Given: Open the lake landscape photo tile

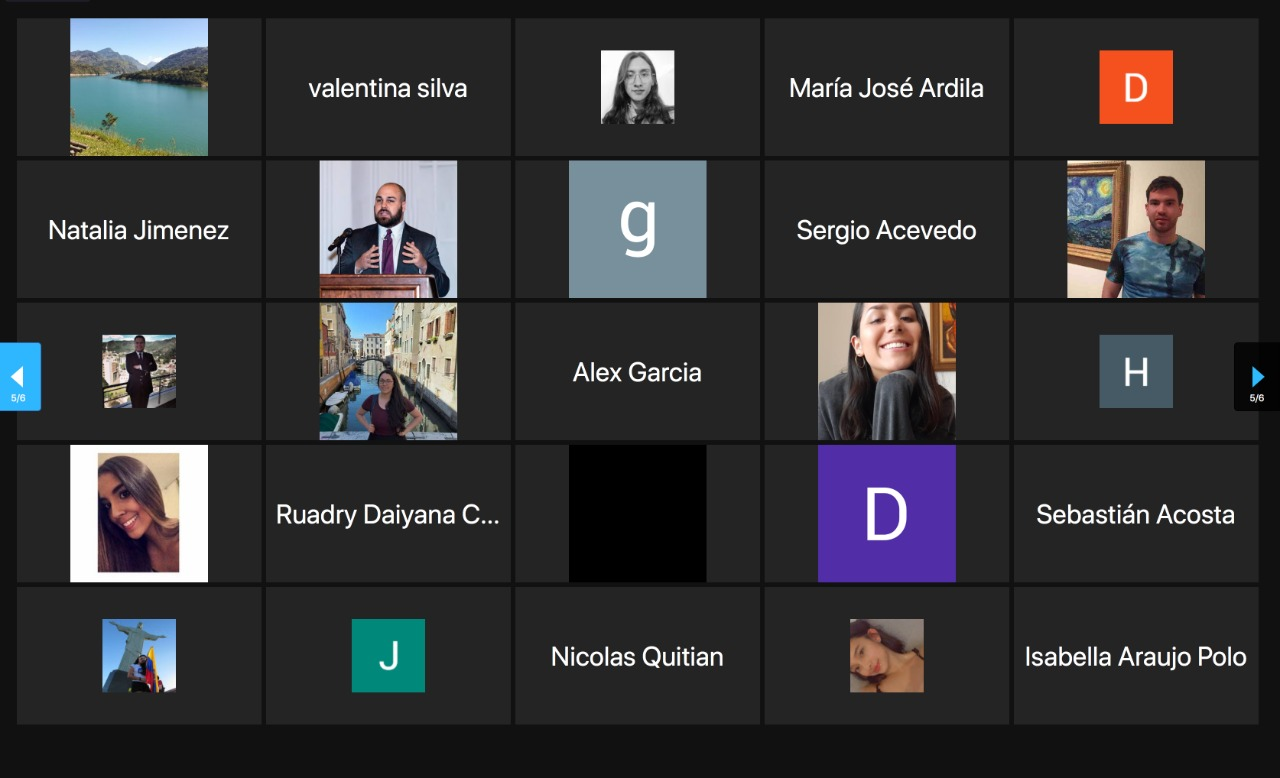Looking at the screenshot, I should click(139, 87).
